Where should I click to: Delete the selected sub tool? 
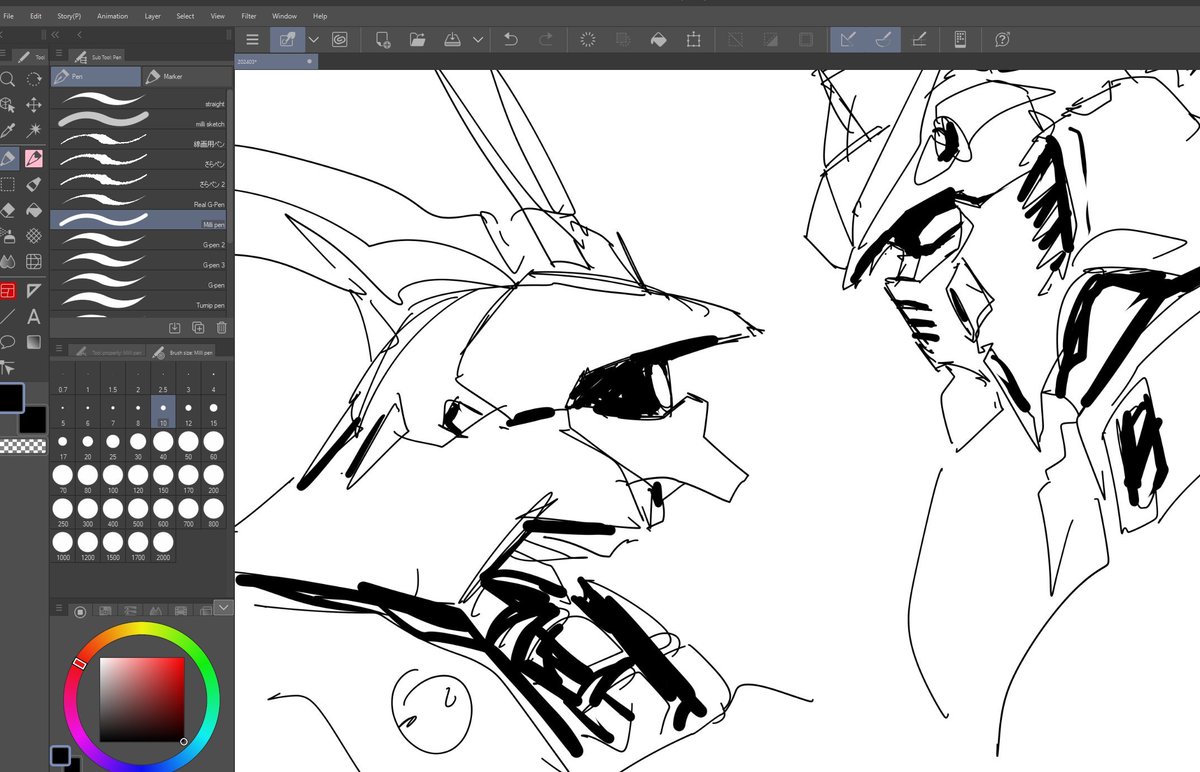[222, 327]
